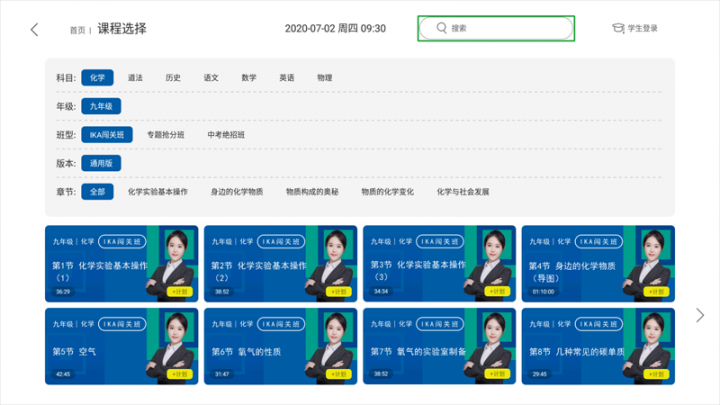Click the student login cap icon

click(618, 28)
